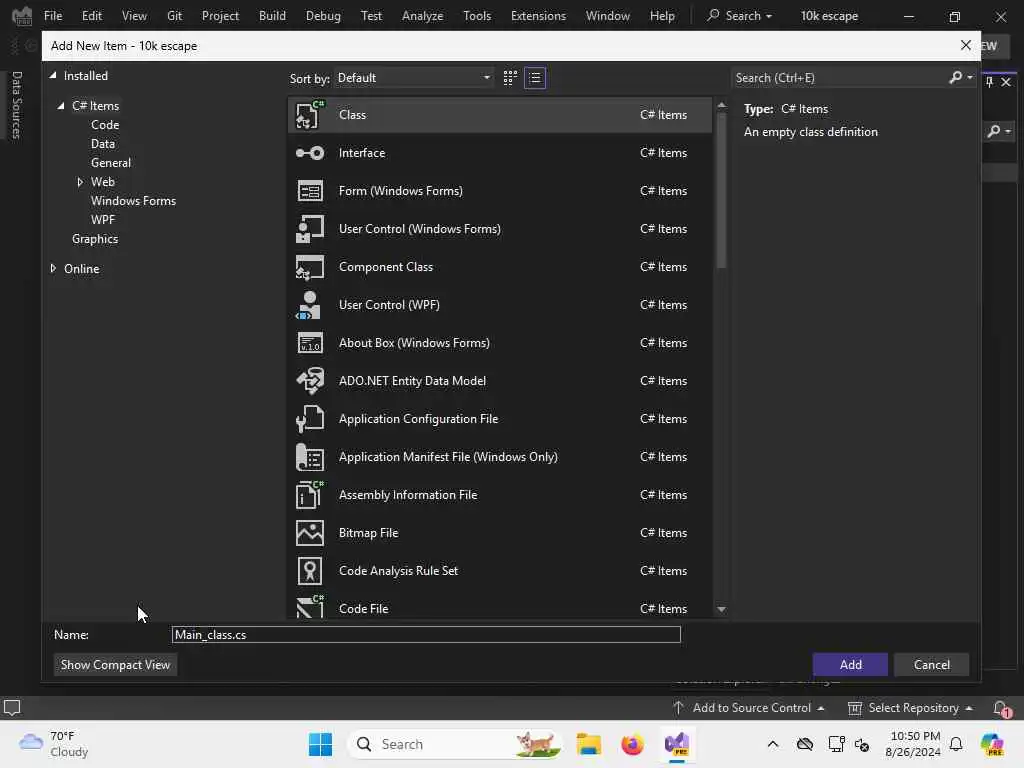The height and width of the screenshot is (768, 1024).
Task: Select the Application Manifest File icon
Action: click(x=310, y=457)
